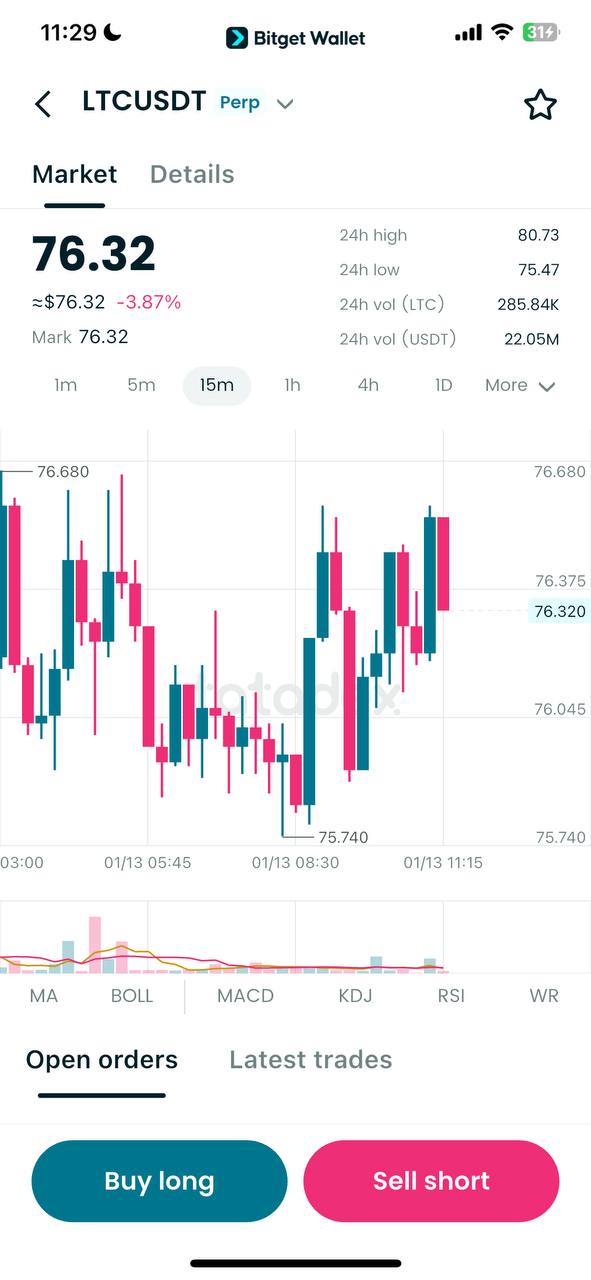Open the MACD indicator view

246,996
